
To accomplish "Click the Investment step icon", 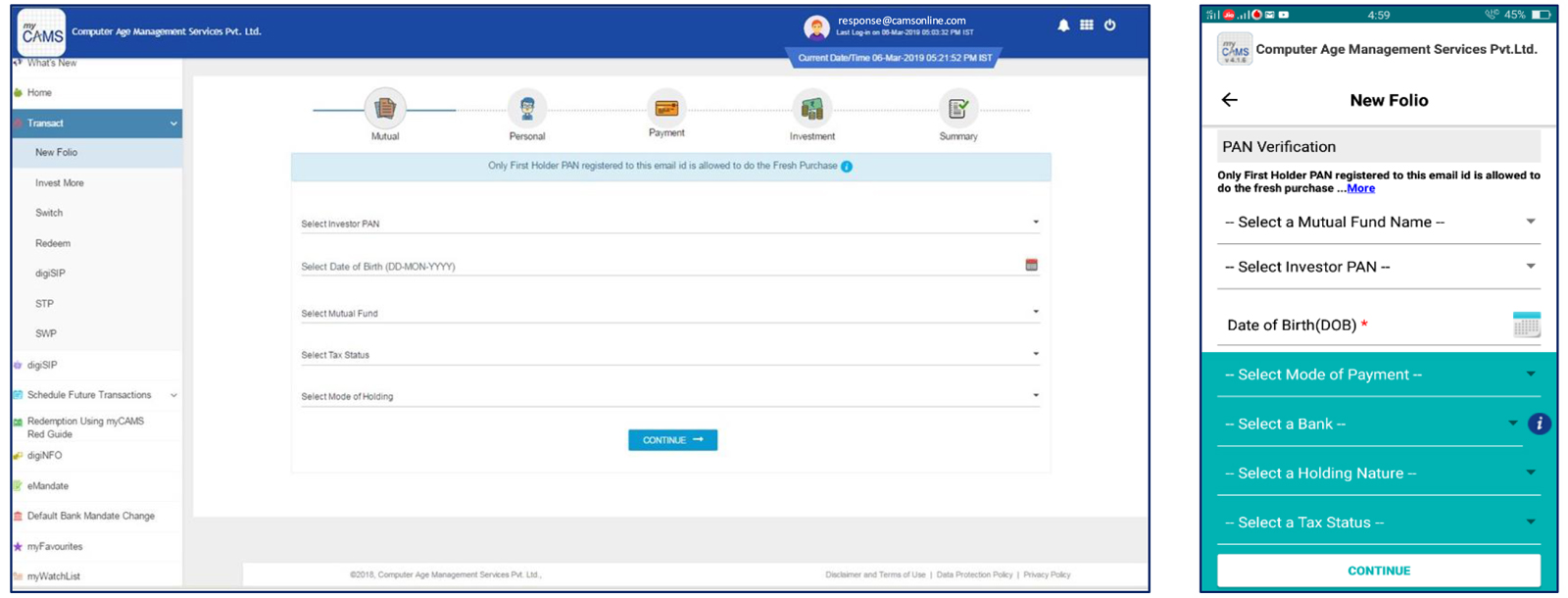I will pos(811,109).
